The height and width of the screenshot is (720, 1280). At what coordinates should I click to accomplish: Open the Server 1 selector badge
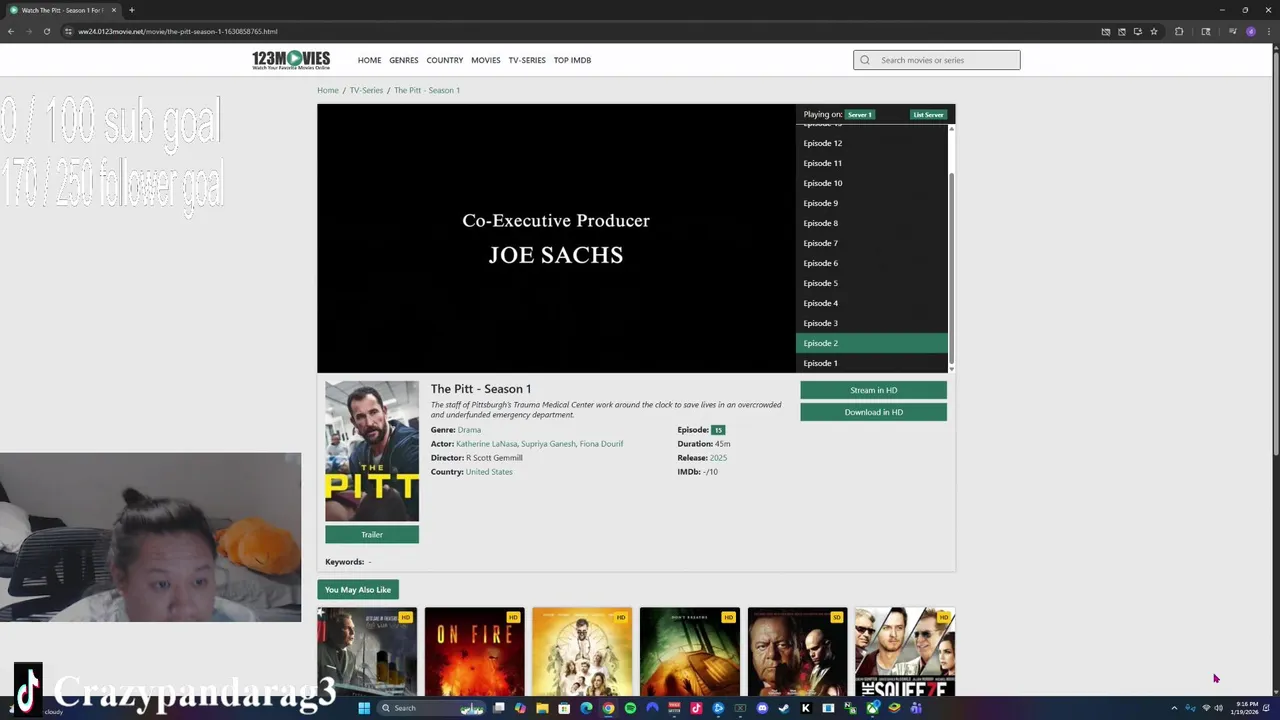(859, 114)
